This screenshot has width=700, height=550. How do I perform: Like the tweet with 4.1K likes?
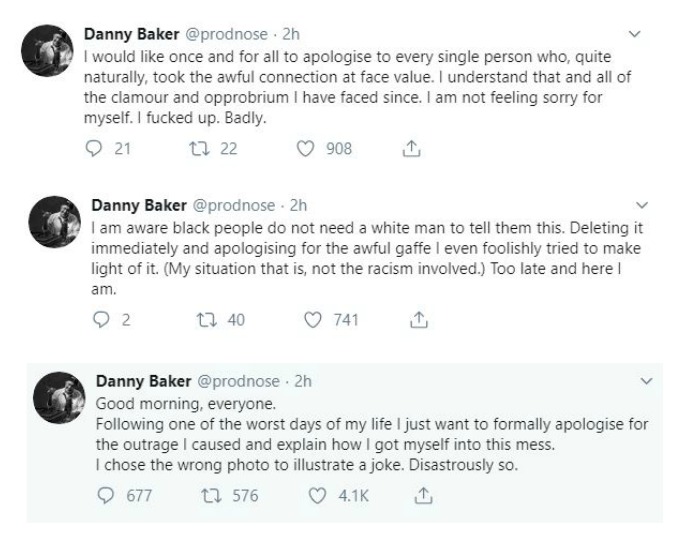[x=317, y=493]
